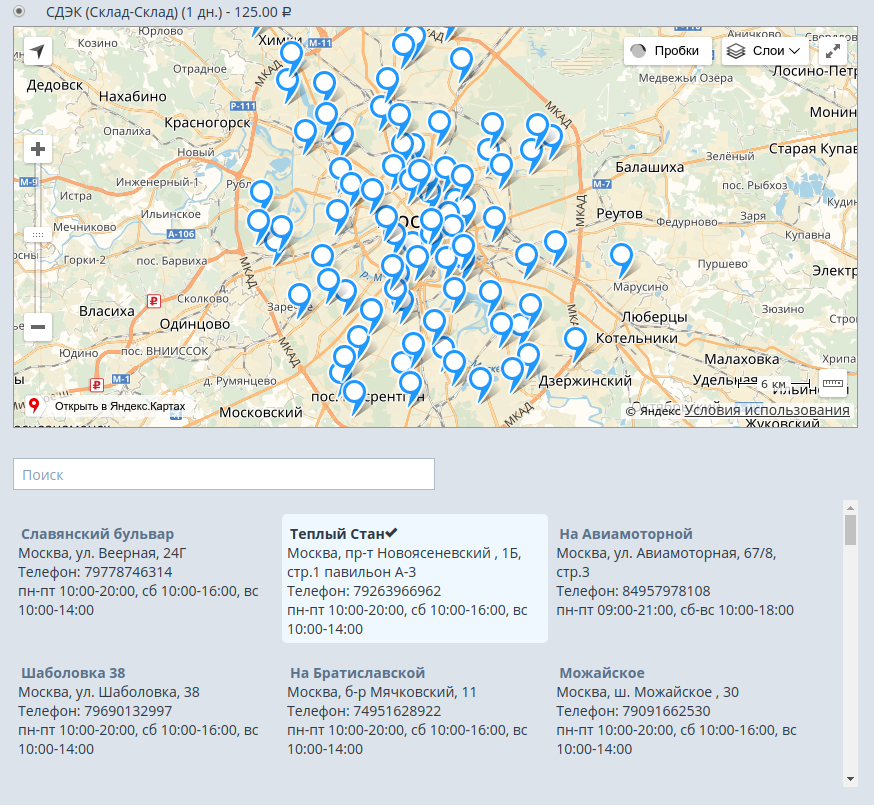This screenshot has width=874, height=805.
Task: Open the ruler distance measurement tool
Action: coord(832,384)
